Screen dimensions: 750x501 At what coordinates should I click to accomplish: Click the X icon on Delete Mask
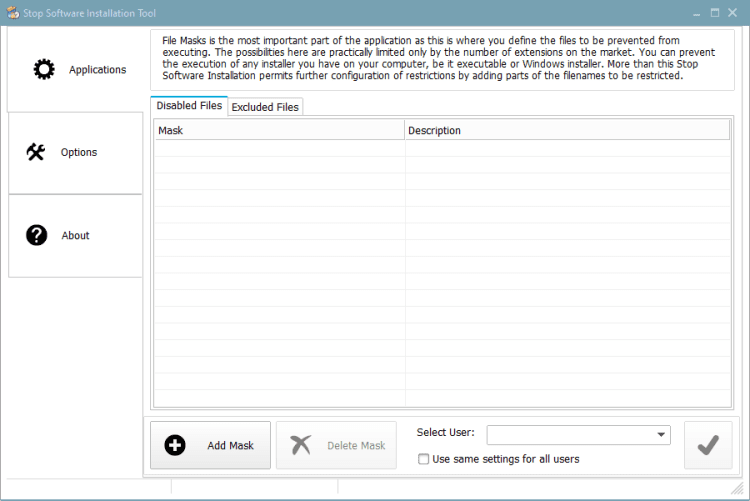point(301,445)
